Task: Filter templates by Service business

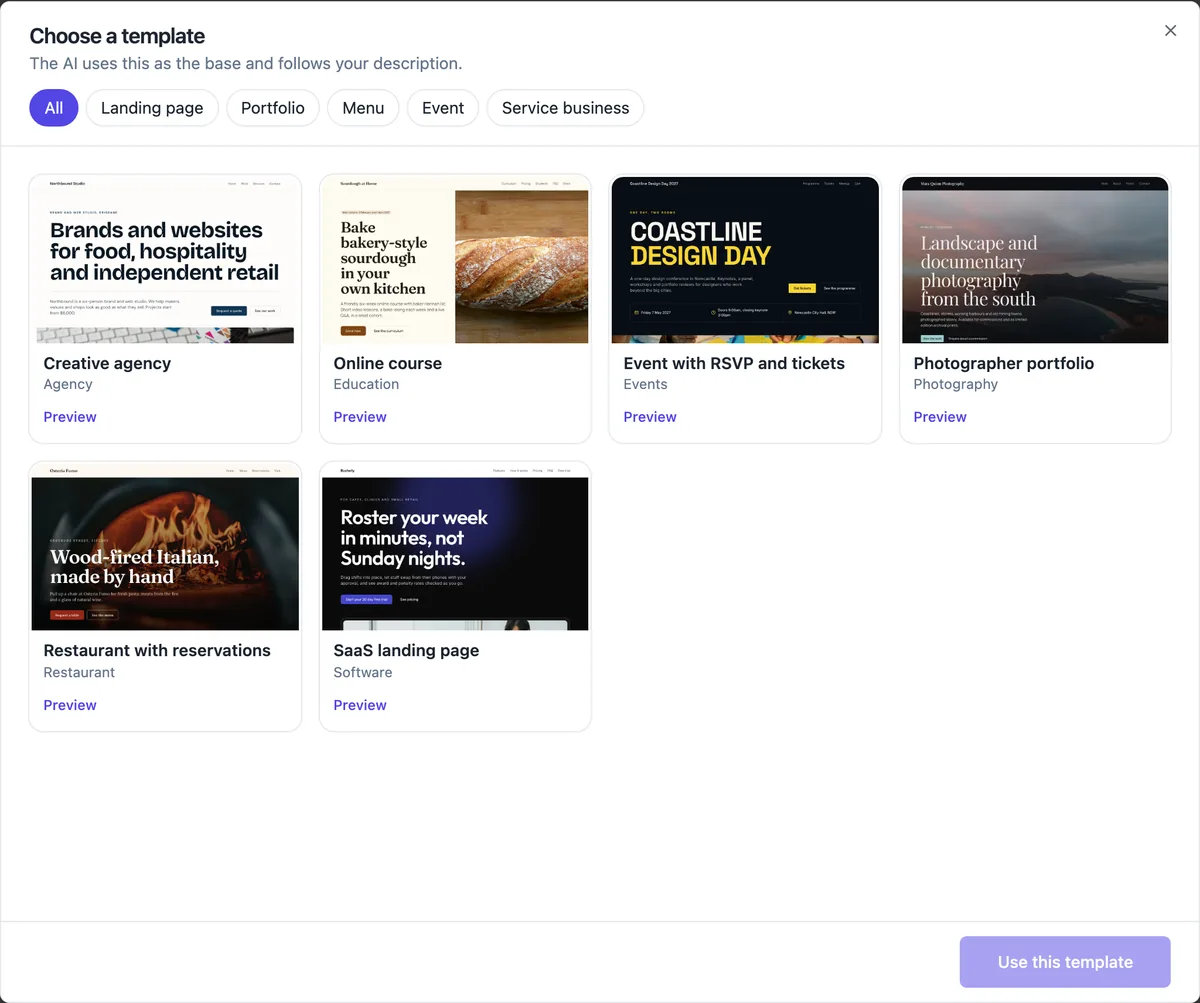Action: click(x=566, y=108)
